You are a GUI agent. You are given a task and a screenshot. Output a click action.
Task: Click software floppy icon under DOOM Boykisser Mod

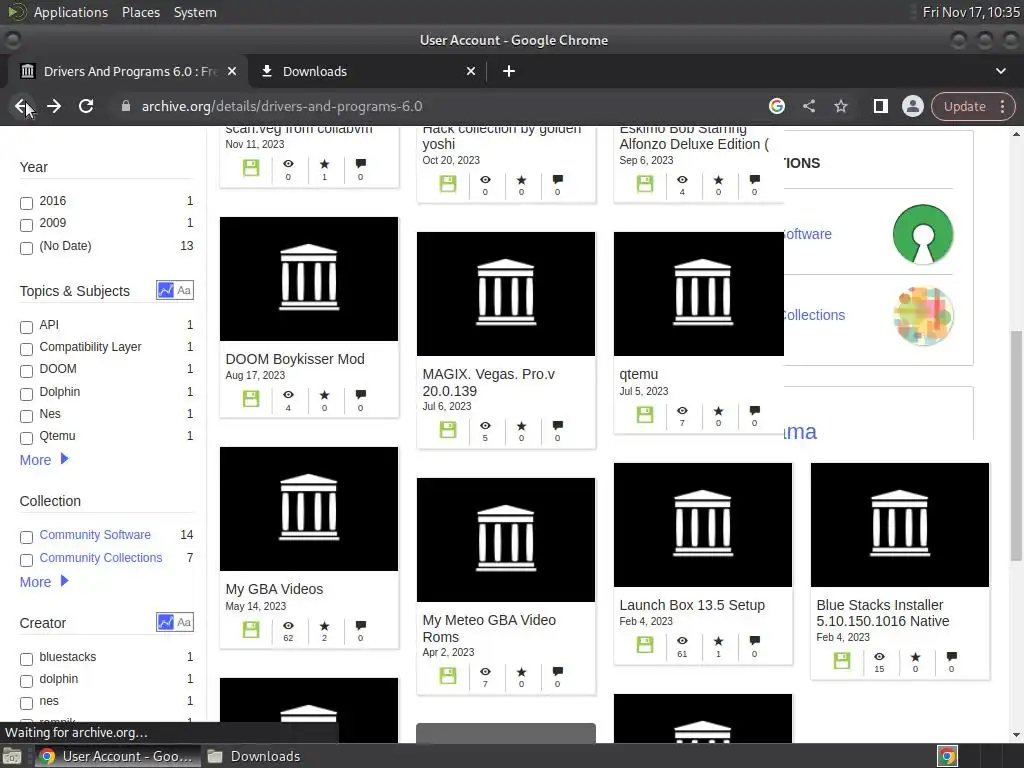251,398
